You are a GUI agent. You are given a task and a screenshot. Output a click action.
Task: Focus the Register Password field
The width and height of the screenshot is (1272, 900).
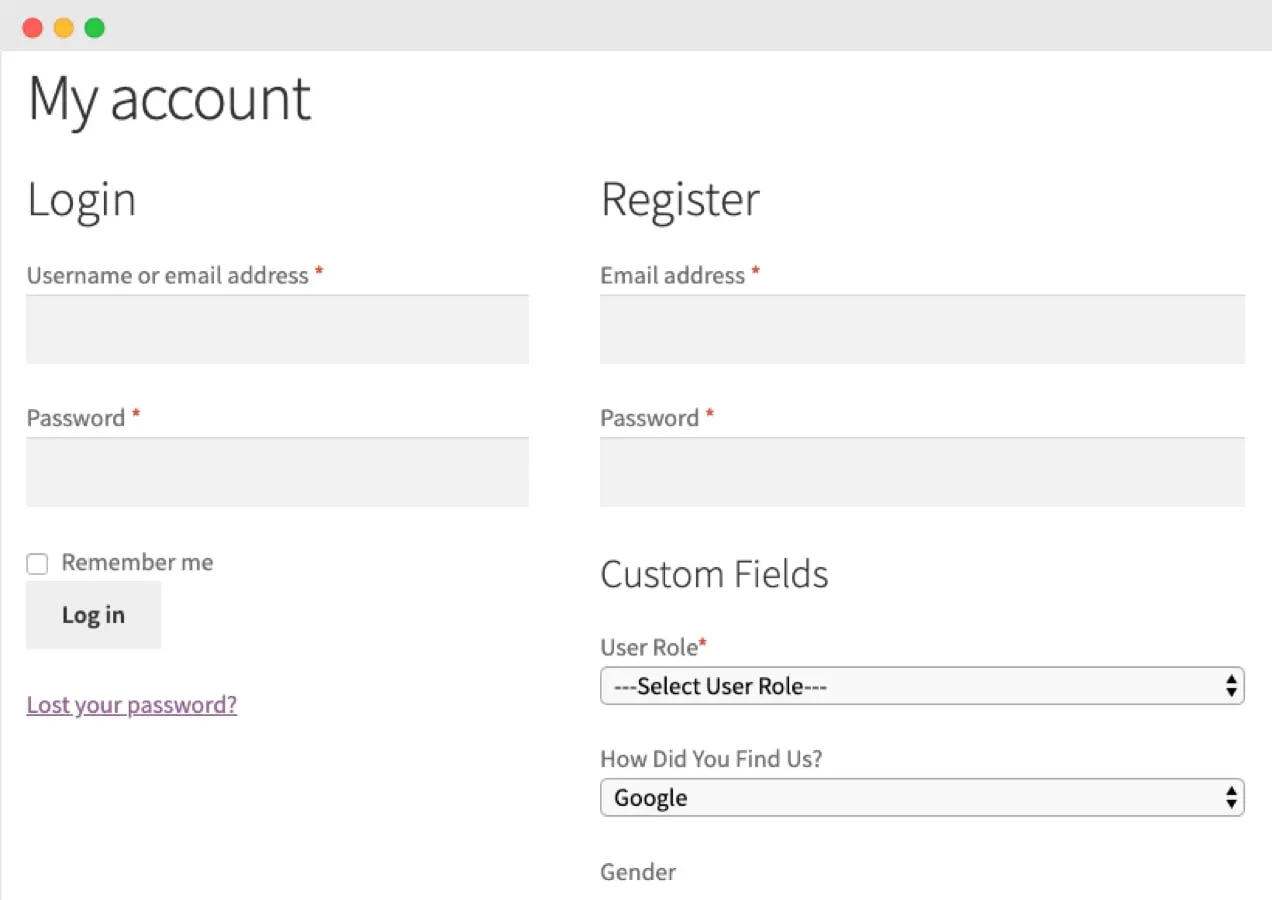pyautogui.click(x=922, y=472)
